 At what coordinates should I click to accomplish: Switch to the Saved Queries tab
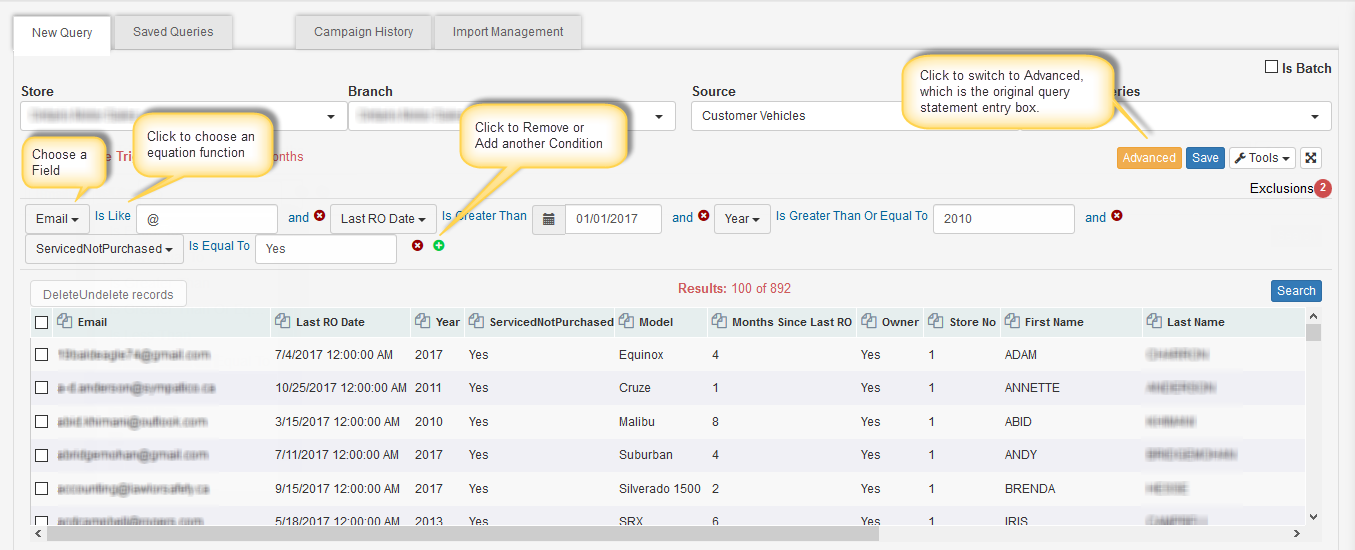click(173, 32)
